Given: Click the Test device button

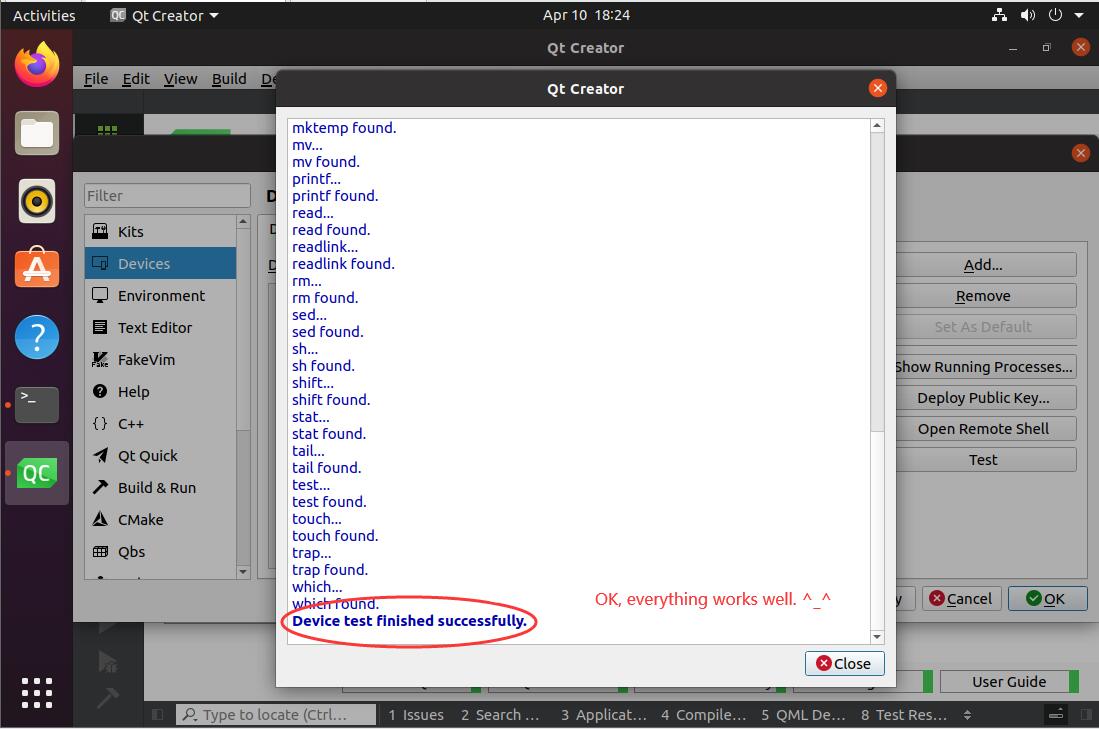Looking at the screenshot, I should 985,460.
